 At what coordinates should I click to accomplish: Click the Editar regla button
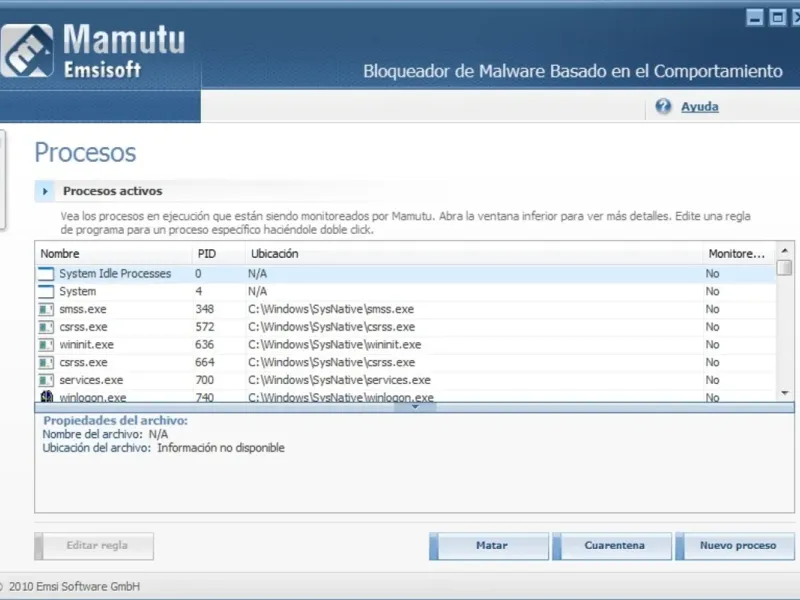tap(94, 546)
